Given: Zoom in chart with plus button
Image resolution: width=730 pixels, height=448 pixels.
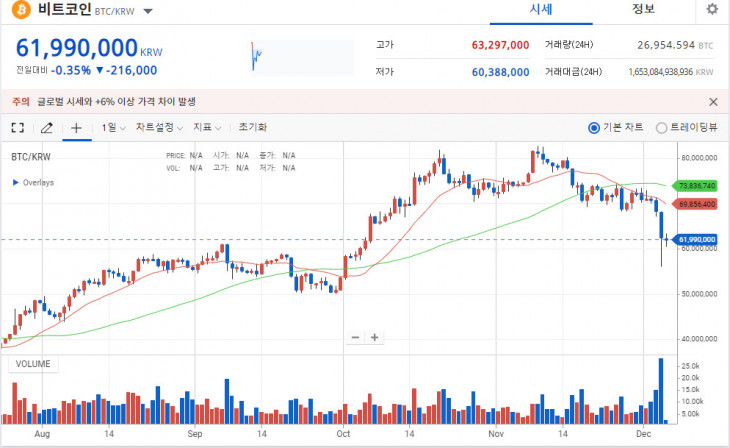Looking at the screenshot, I should (374, 337).
